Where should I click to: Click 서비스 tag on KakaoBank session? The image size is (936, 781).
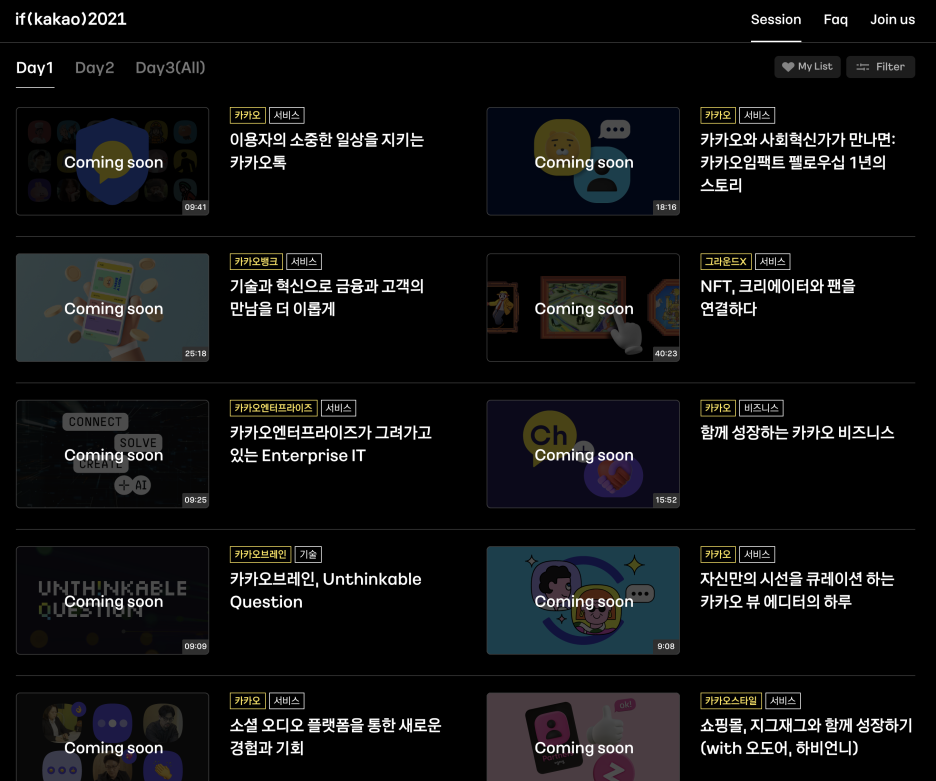[304, 262]
